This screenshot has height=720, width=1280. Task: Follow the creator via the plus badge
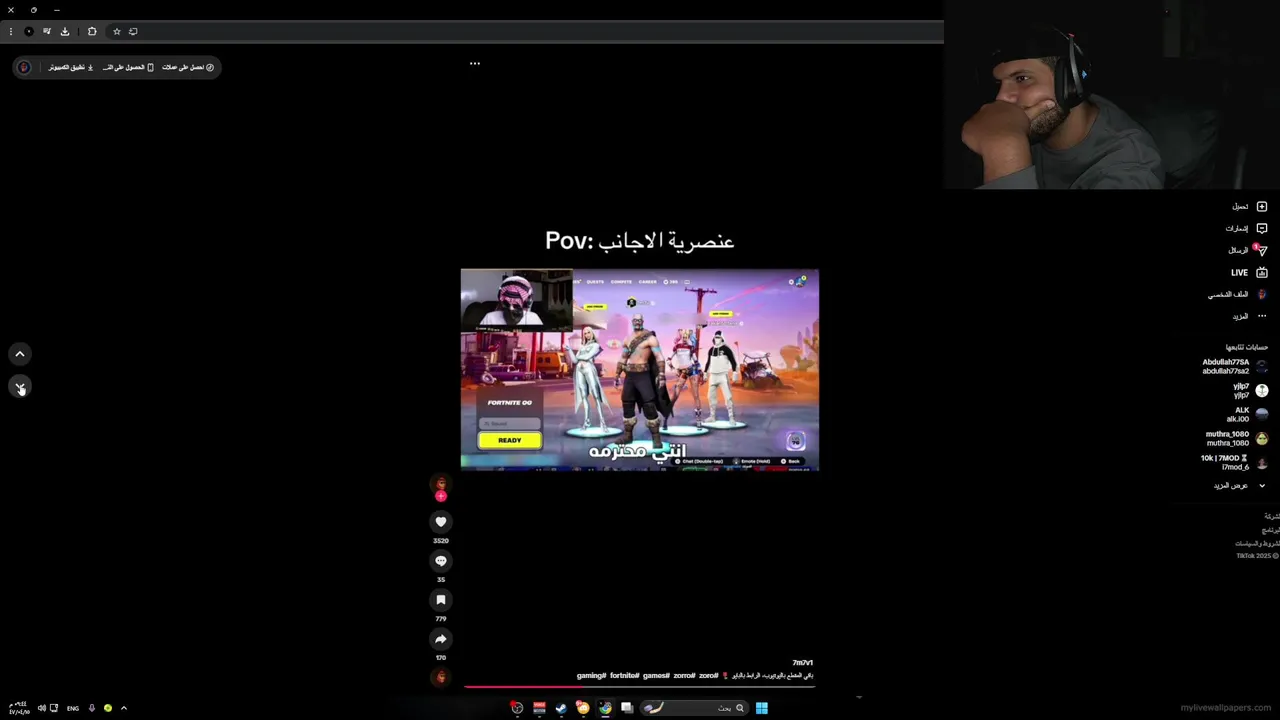coord(441,496)
